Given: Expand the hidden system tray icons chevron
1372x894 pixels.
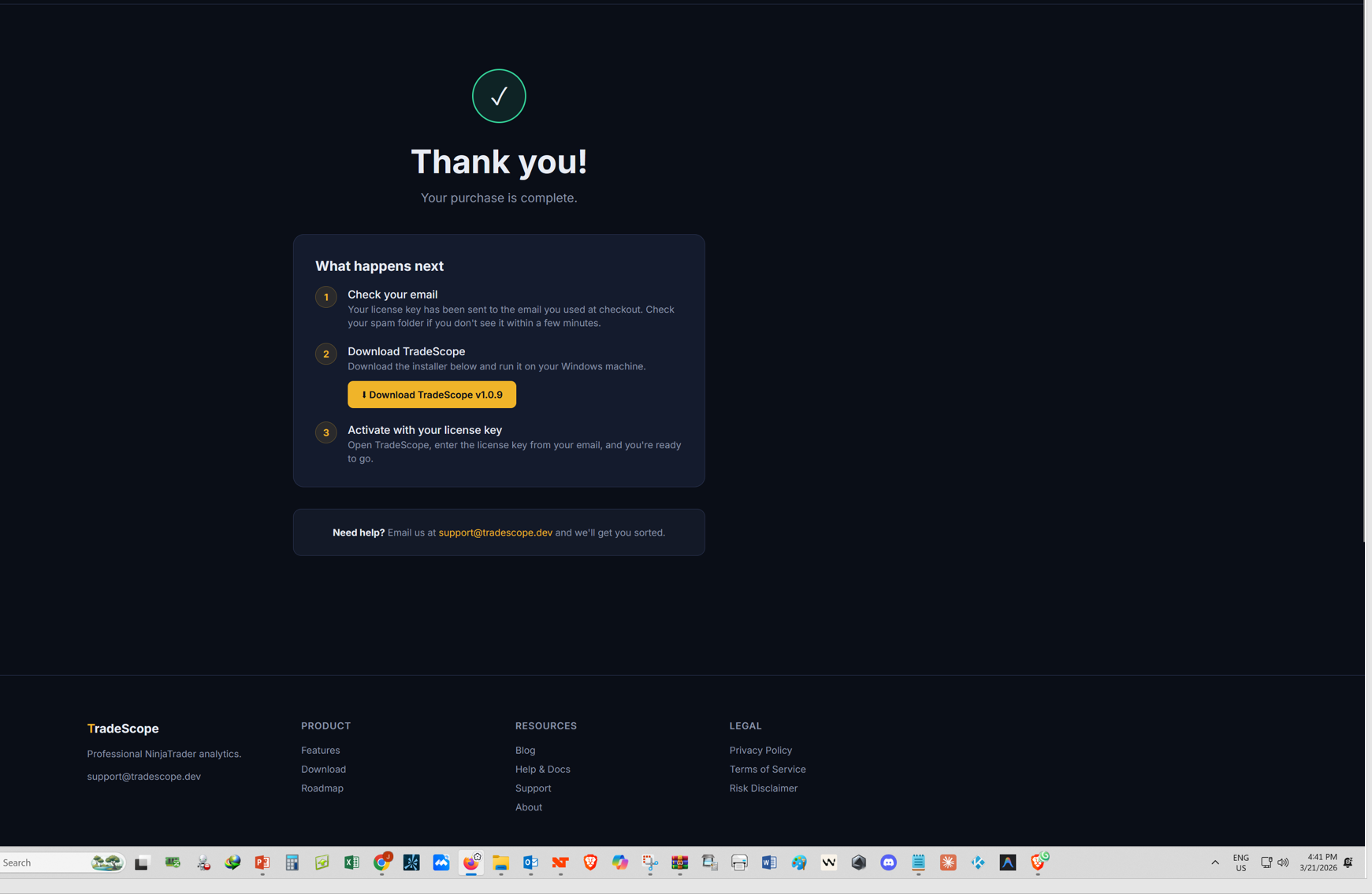Looking at the screenshot, I should click(x=1215, y=862).
